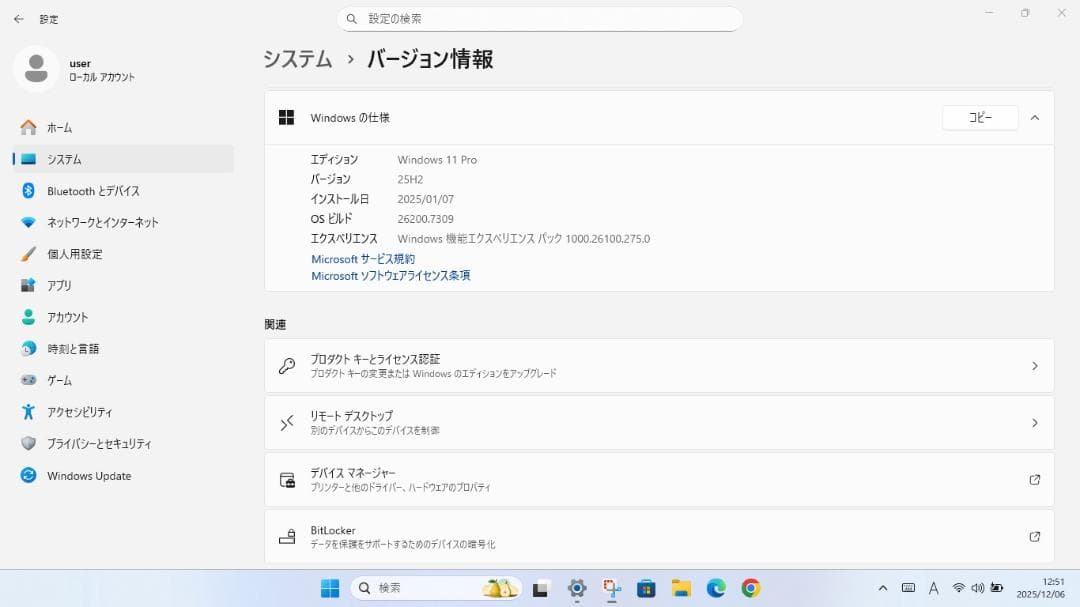This screenshot has height=607, width=1080.
Task: Collapse the Windows の仕様 section
Action: (x=1035, y=117)
